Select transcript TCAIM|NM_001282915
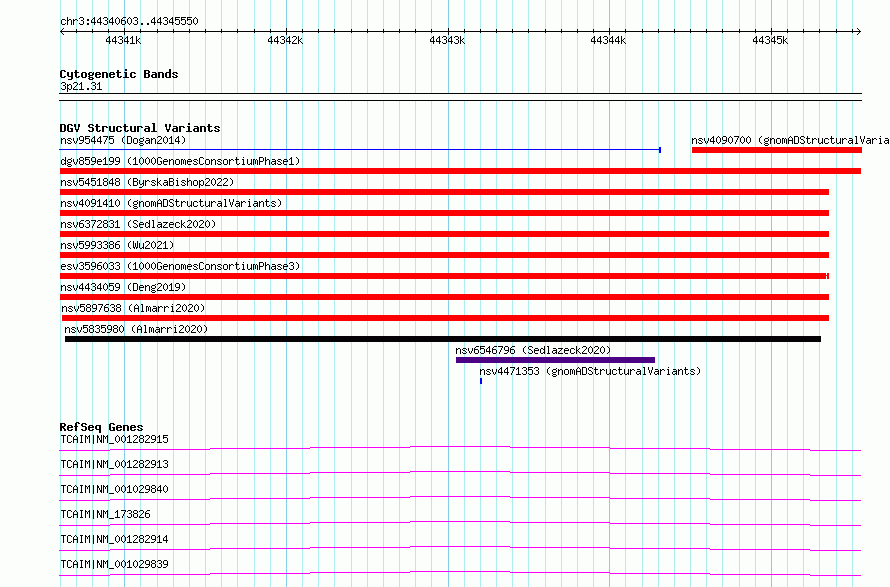 [x=114, y=439]
